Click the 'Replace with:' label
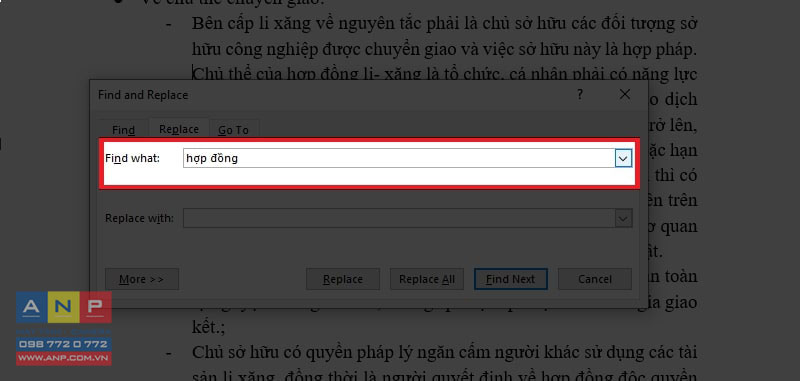The width and height of the screenshot is (800, 381). click(x=139, y=218)
